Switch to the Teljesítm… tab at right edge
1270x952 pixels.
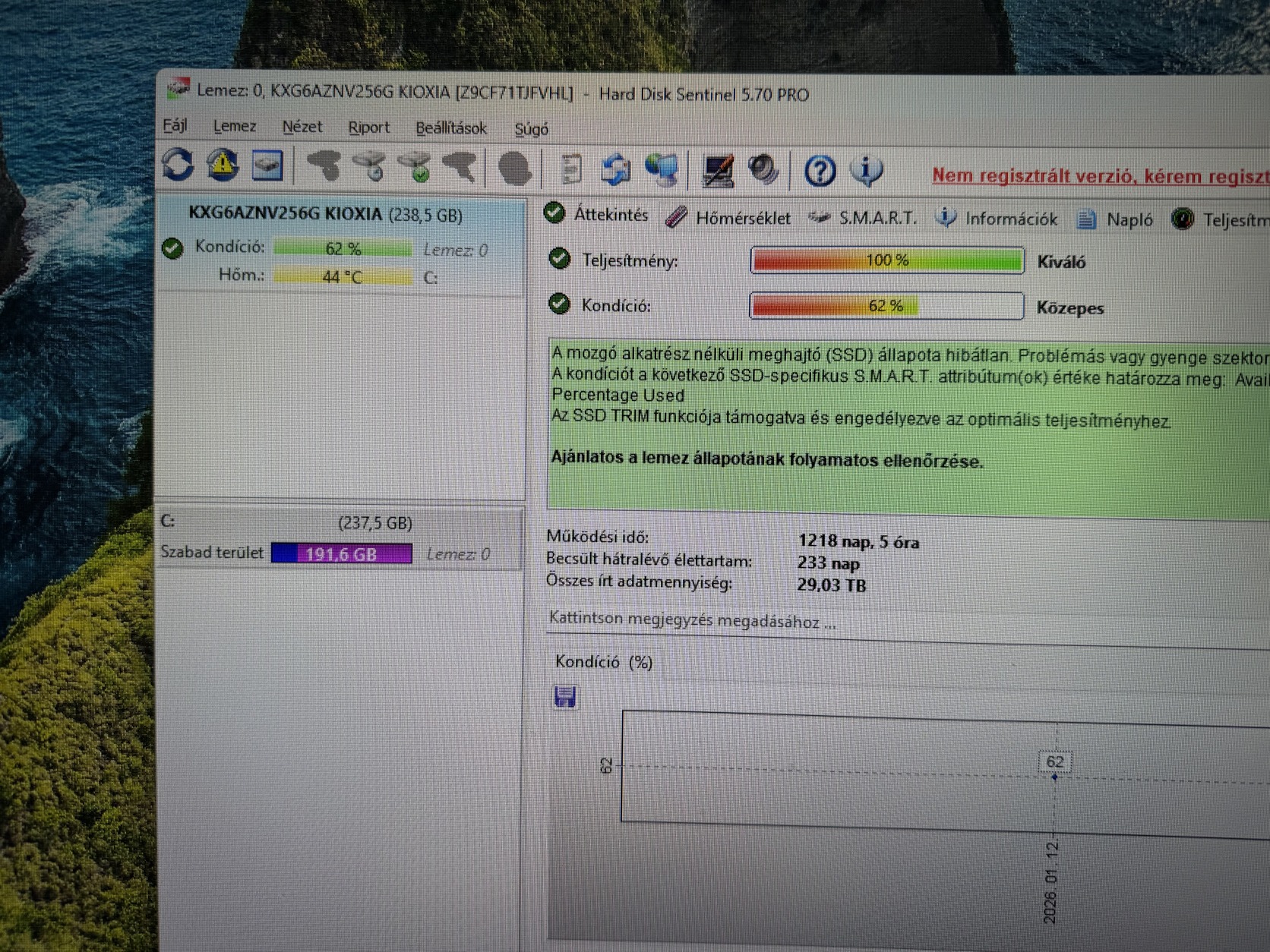click(x=1220, y=220)
